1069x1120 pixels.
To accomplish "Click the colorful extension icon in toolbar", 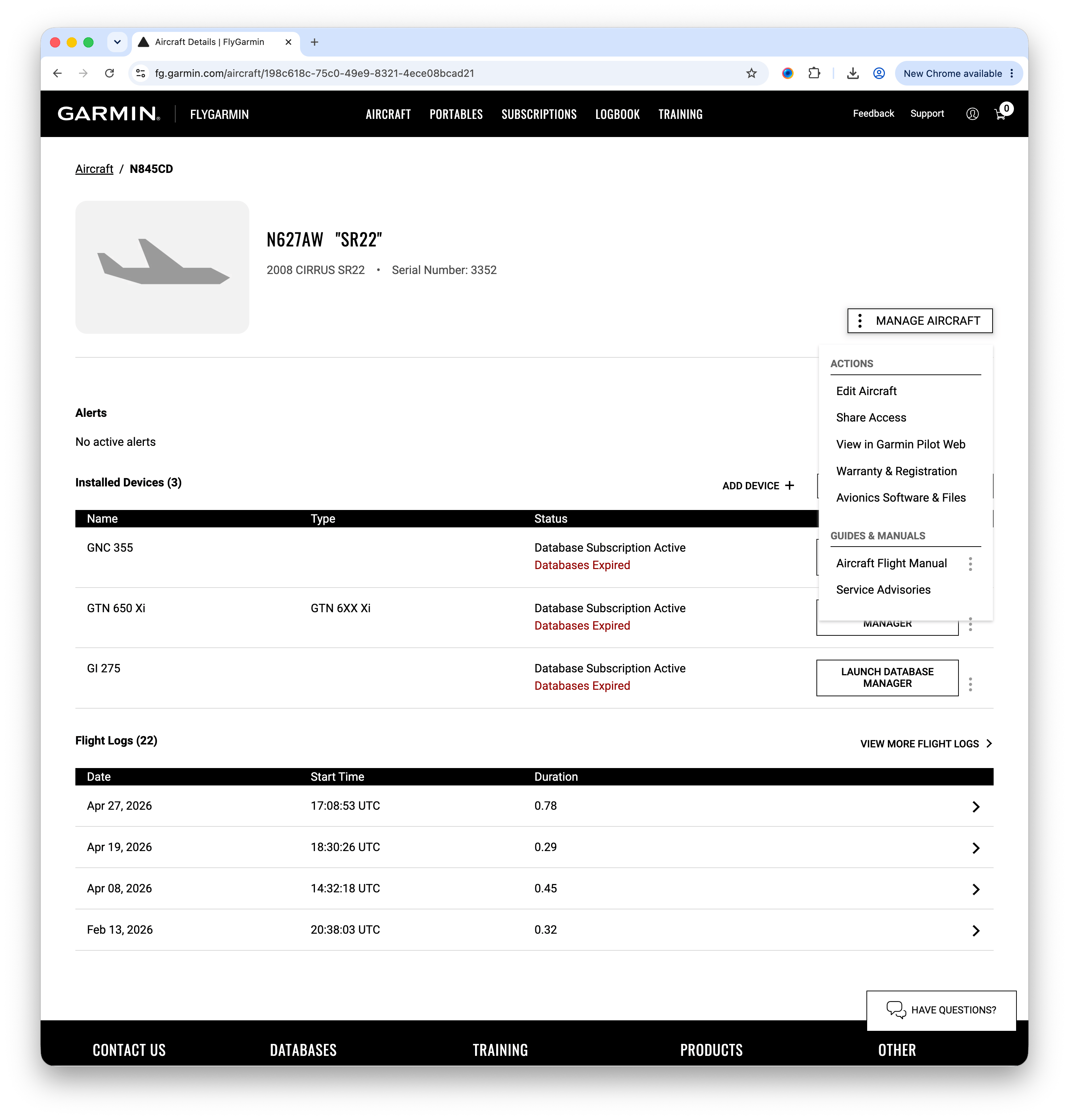I will 787,74.
